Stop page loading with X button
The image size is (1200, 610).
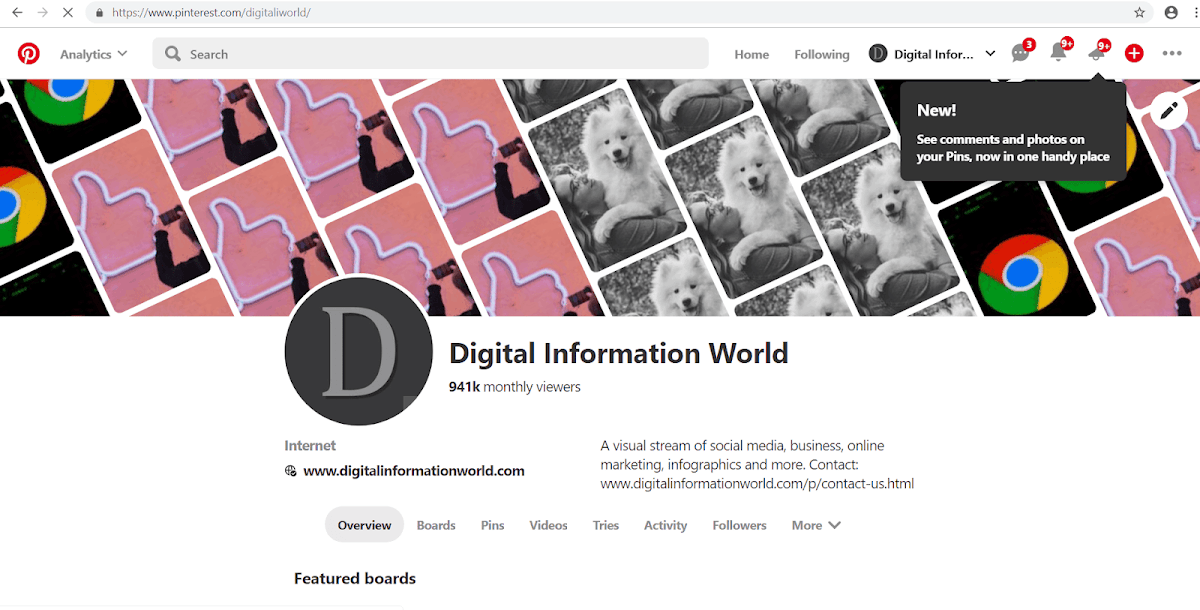67,13
